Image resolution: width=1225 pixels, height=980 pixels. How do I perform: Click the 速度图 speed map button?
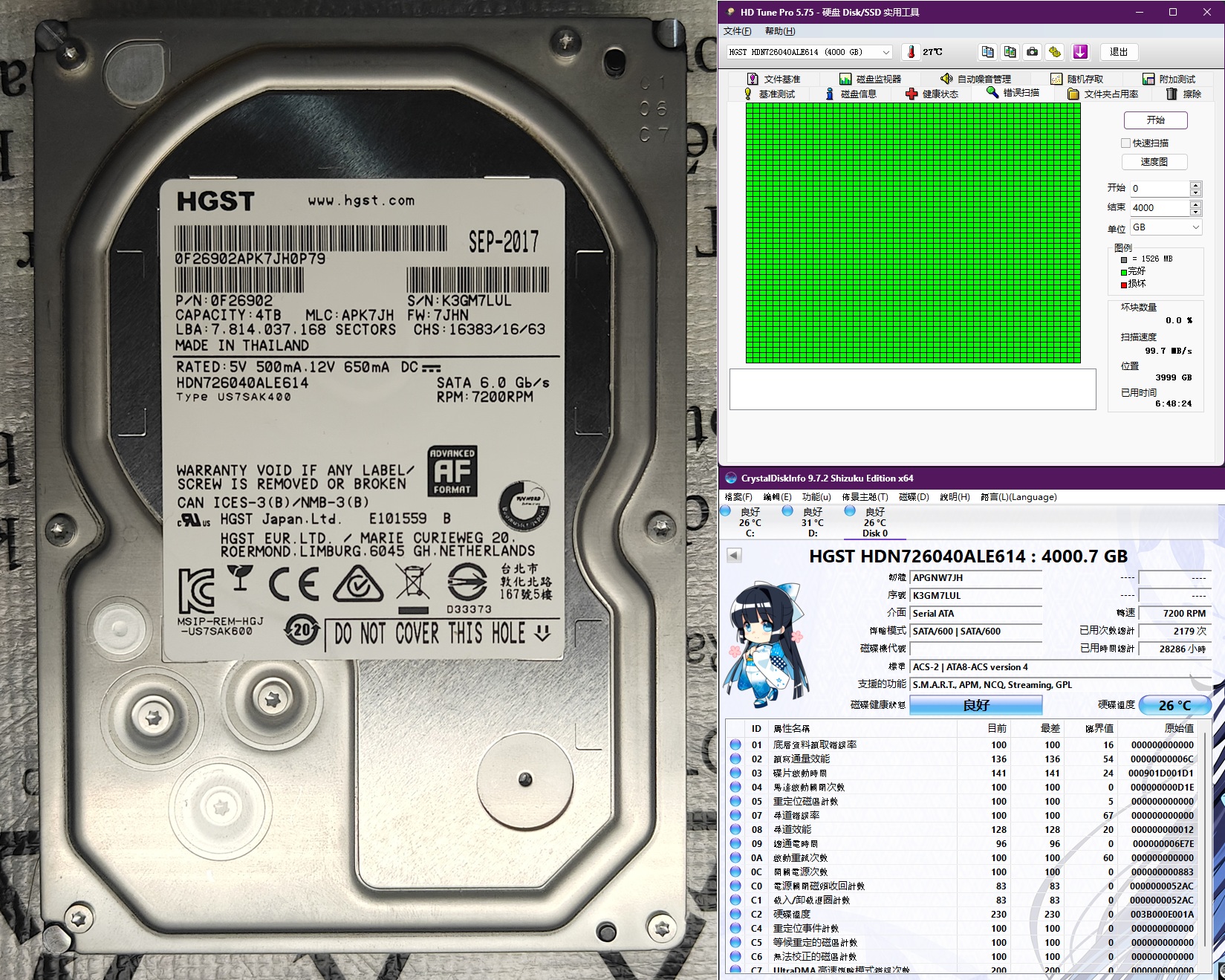(x=1154, y=162)
